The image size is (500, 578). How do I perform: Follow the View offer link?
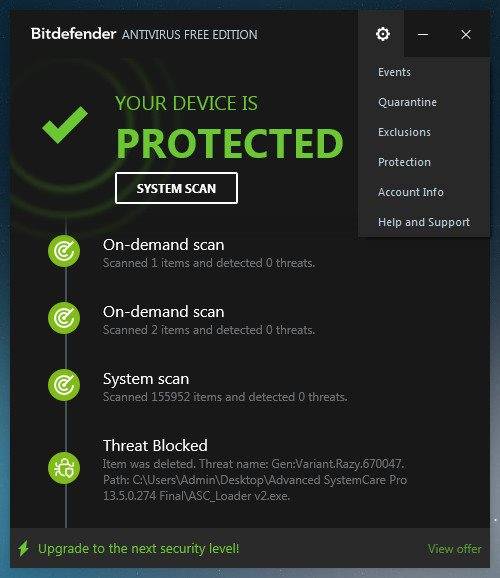[454, 549]
